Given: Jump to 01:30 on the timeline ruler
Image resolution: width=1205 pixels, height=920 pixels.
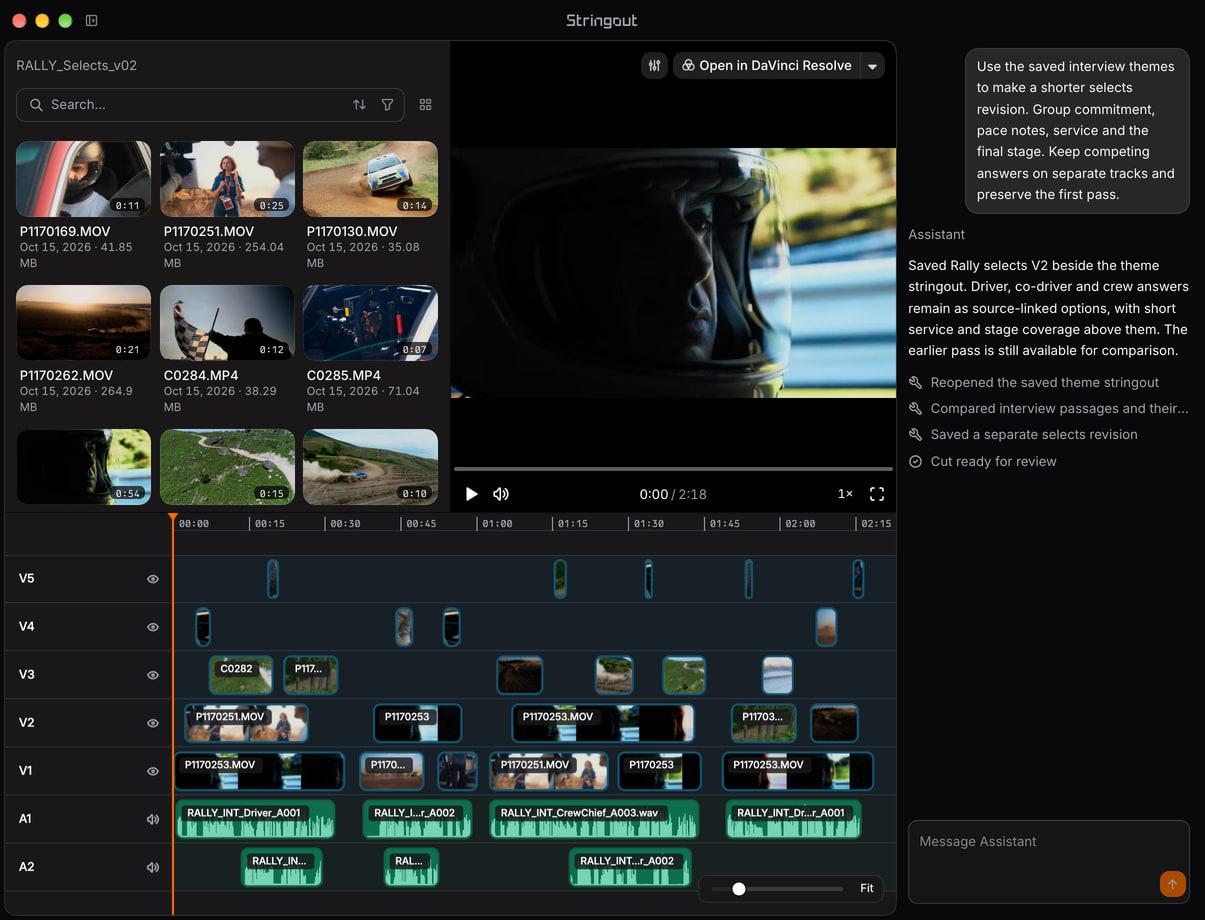Looking at the screenshot, I should 648,523.
